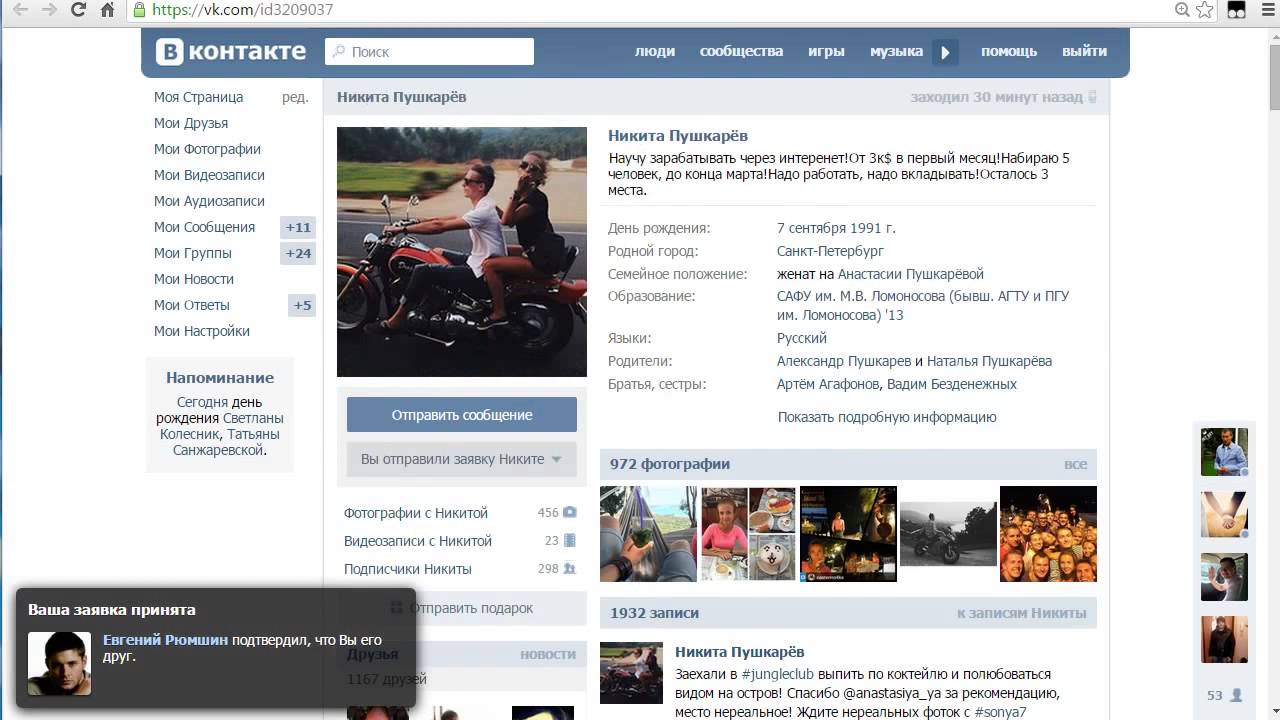Image resolution: width=1280 pixels, height=720 pixels.
Task: Click к записям Никиты link
Action: click(x=1021, y=613)
